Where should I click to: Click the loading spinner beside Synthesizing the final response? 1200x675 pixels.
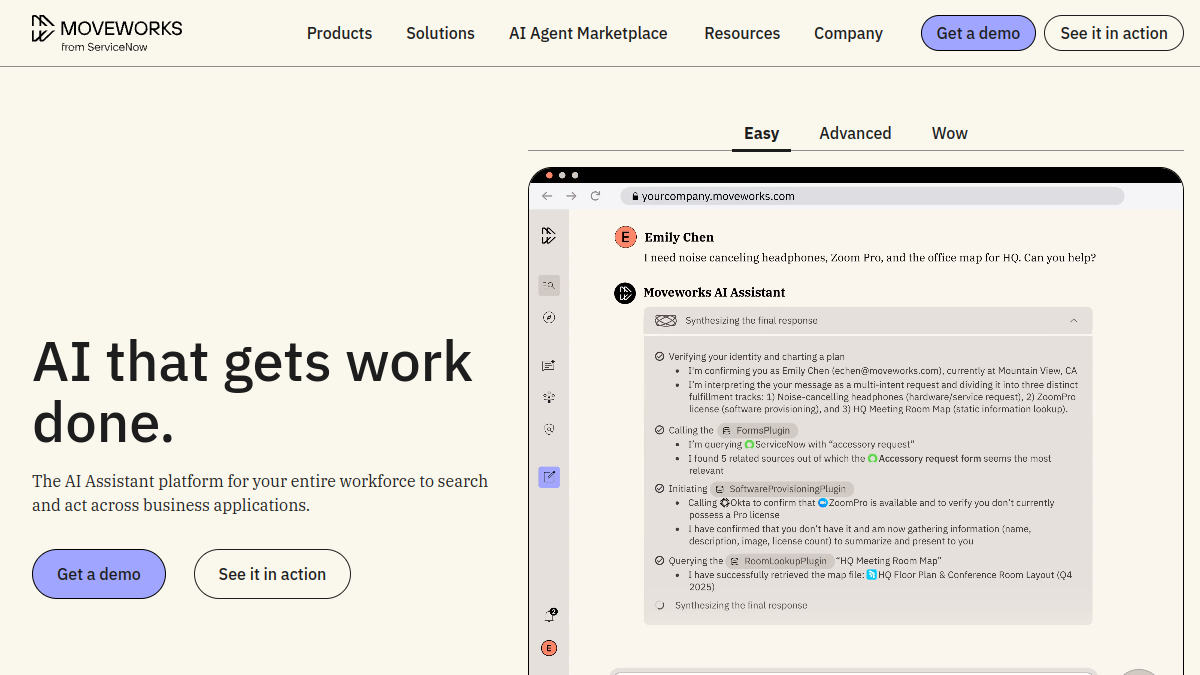pyautogui.click(x=660, y=605)
